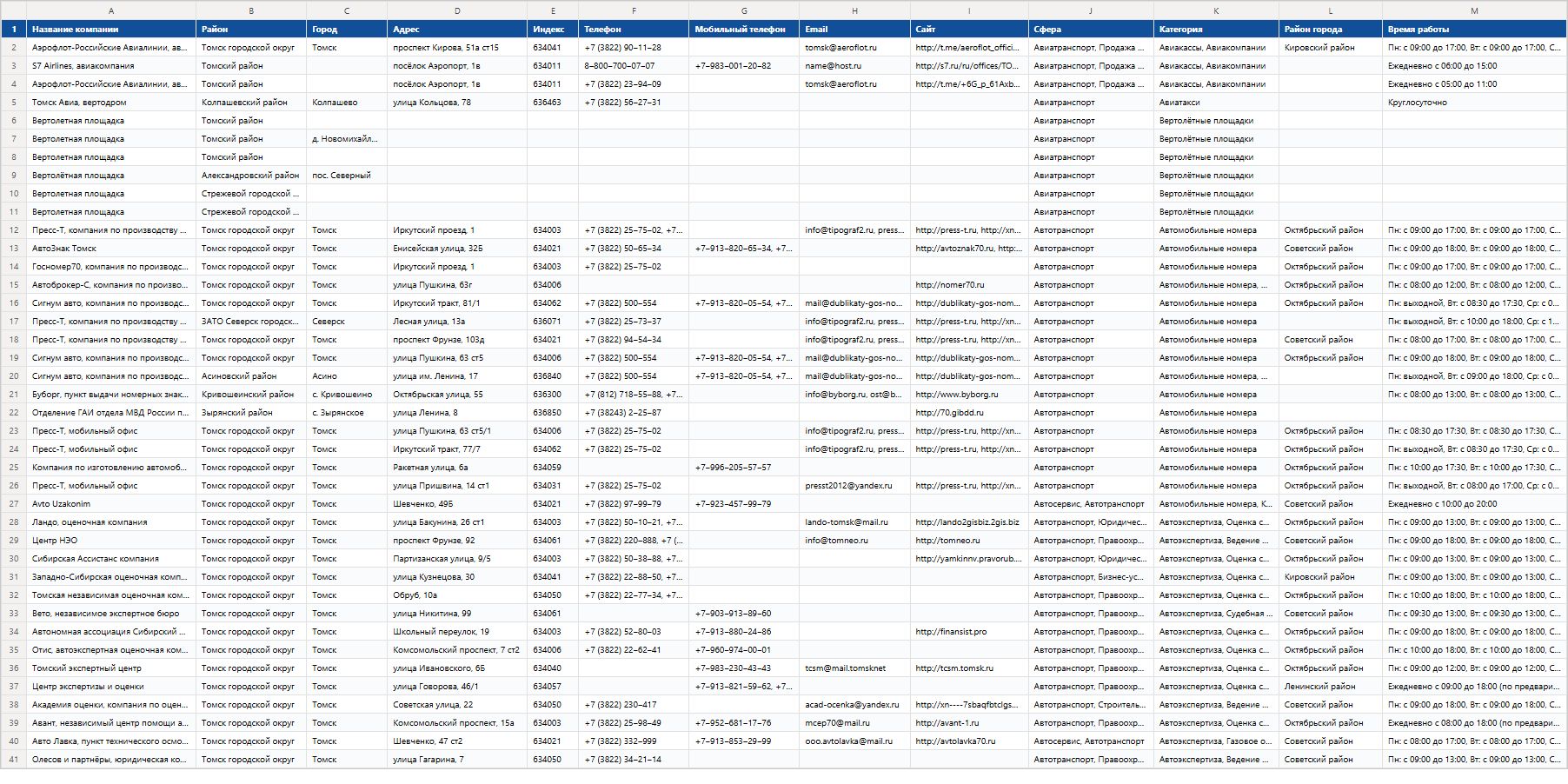
Task: Select working hours cell 'Круглосуточно'
Action: click(x=1474, y=103)
